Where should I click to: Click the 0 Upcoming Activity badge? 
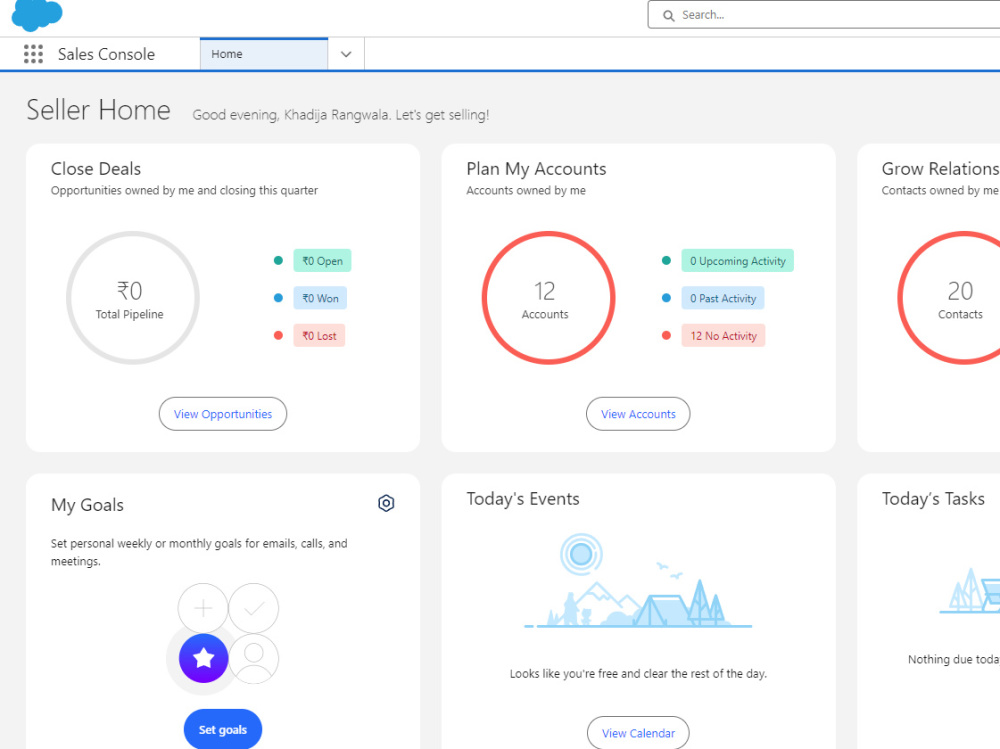click(737, 261)
